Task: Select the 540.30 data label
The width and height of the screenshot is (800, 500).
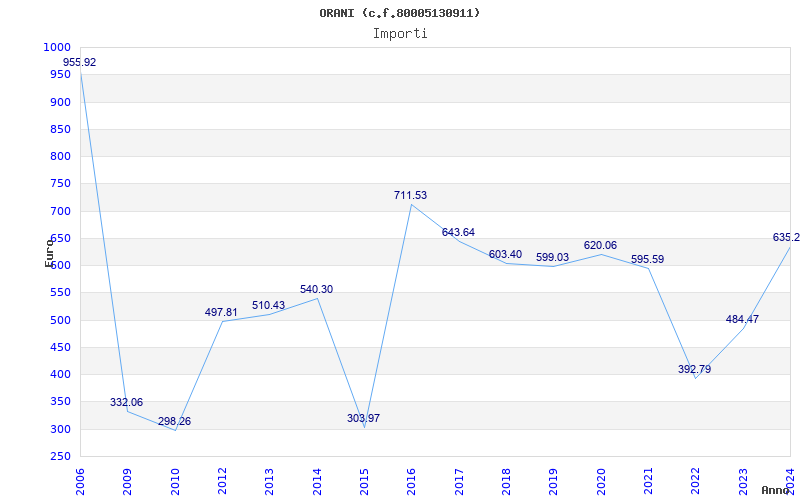Action: (x=316, y=289)
